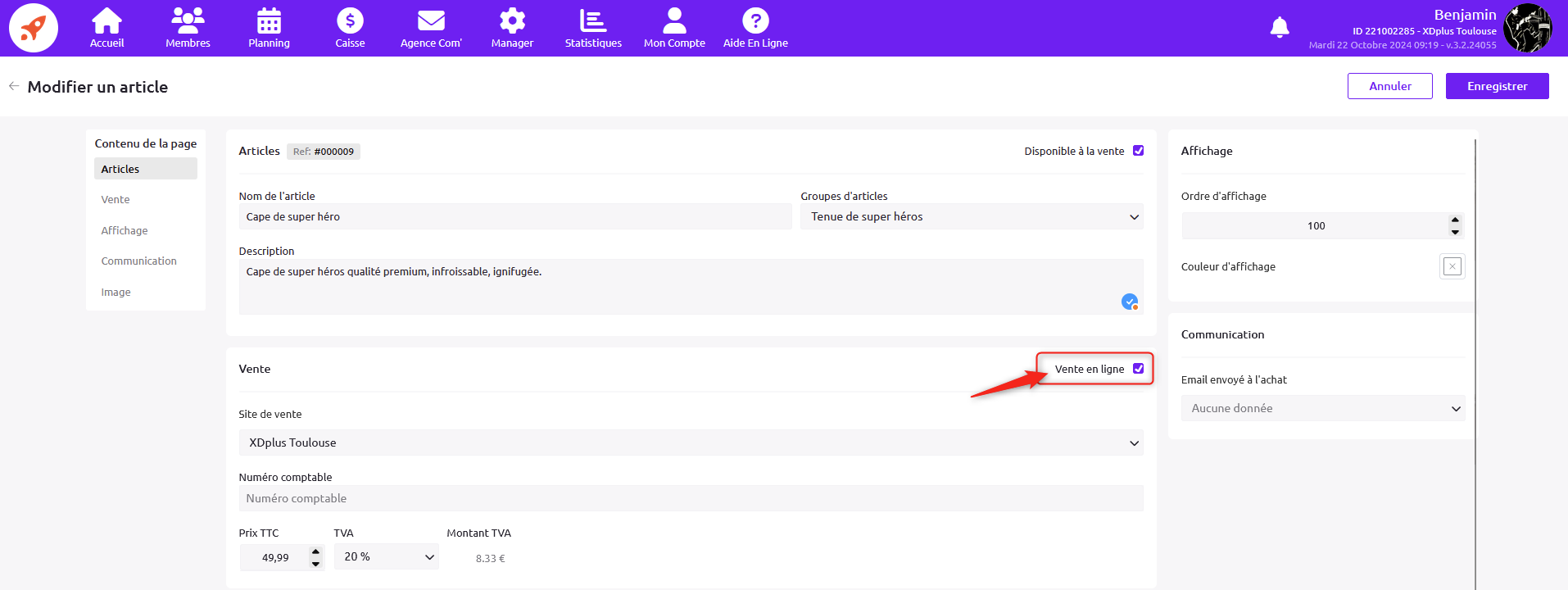Expand Email envoyé à l'achat dropdown
Image resolution: width=1568 pixels, height=590 pixels.
click(x=1322, y=409)
